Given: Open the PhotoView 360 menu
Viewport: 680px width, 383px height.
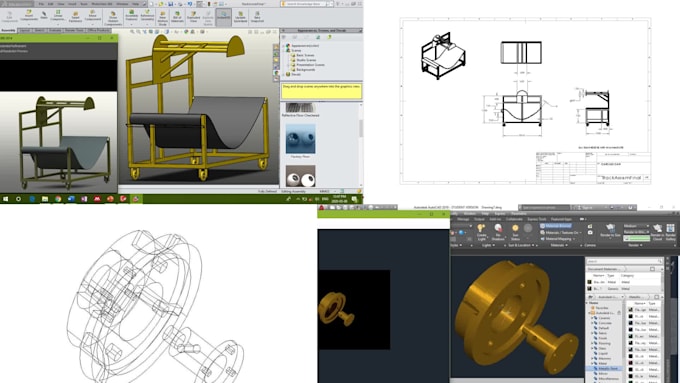Looking at the screenshot, I should [x=101, y=4].
